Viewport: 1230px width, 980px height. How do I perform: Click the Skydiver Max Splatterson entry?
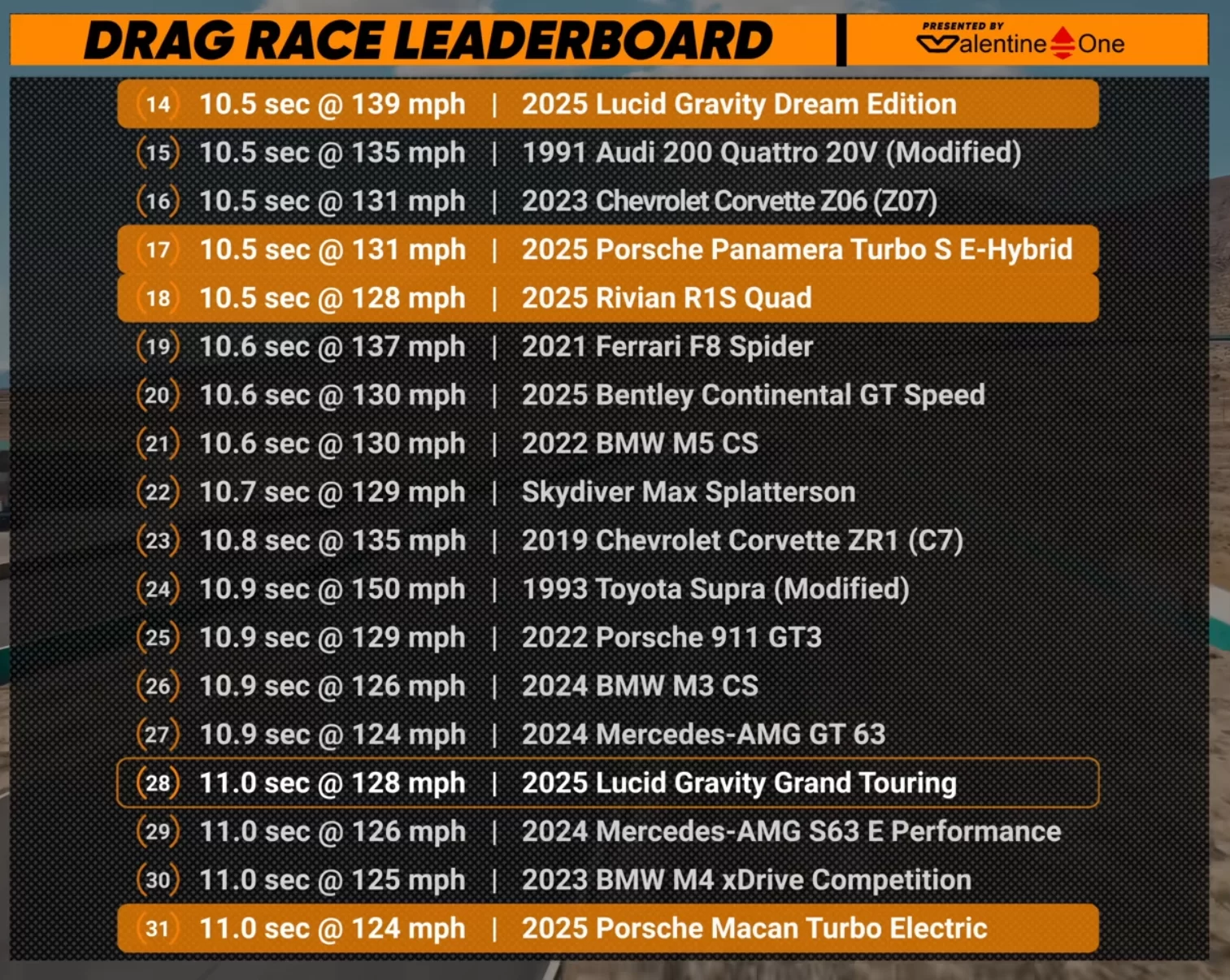tap(689, 492)
